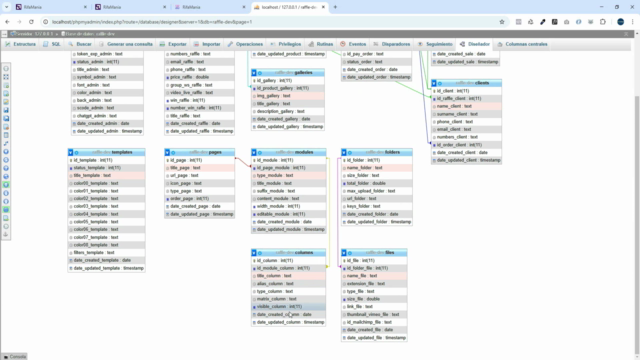Open options circle on modules table header

point(260,153)
